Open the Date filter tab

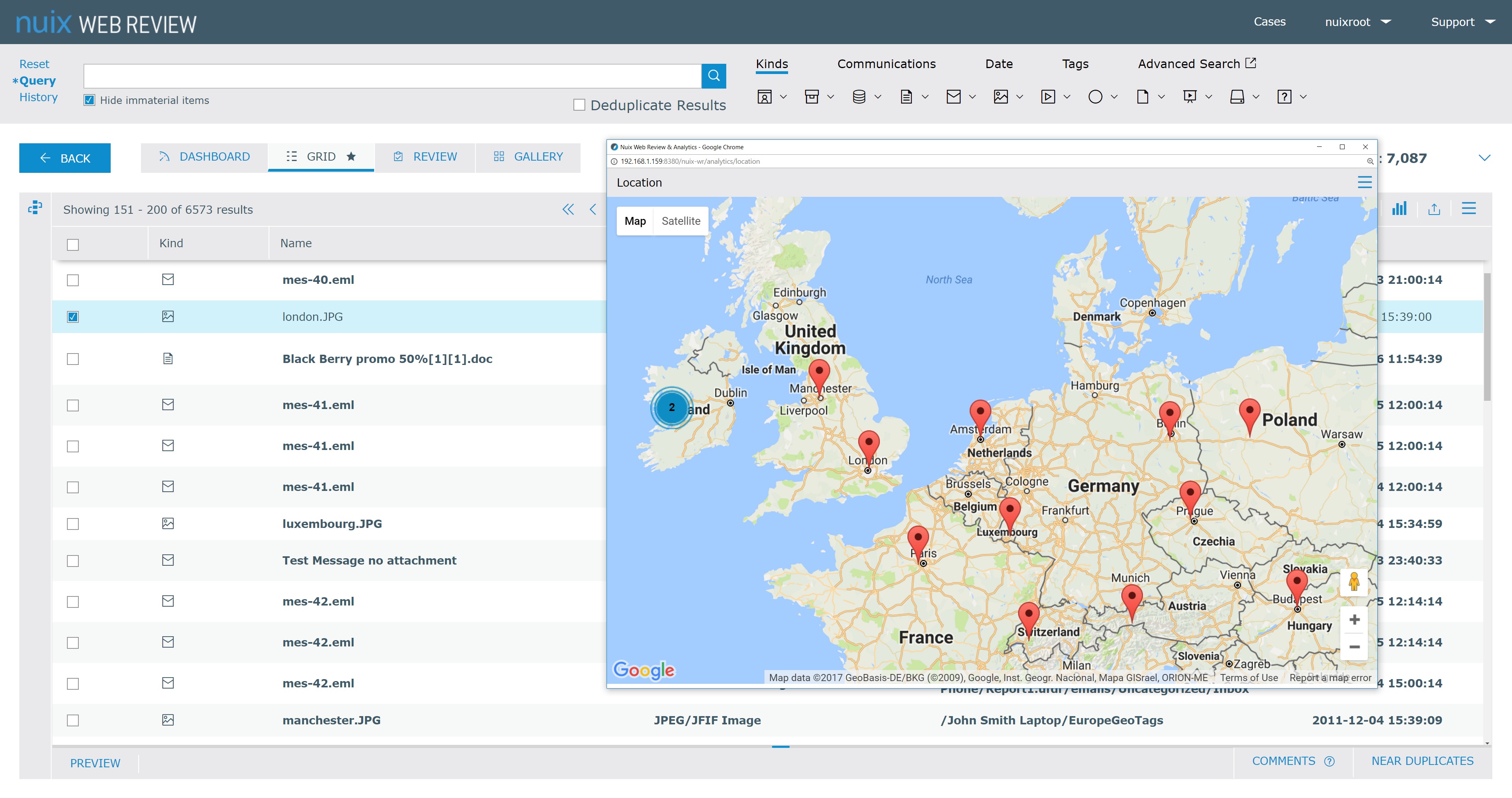click(x=999, y=64)
